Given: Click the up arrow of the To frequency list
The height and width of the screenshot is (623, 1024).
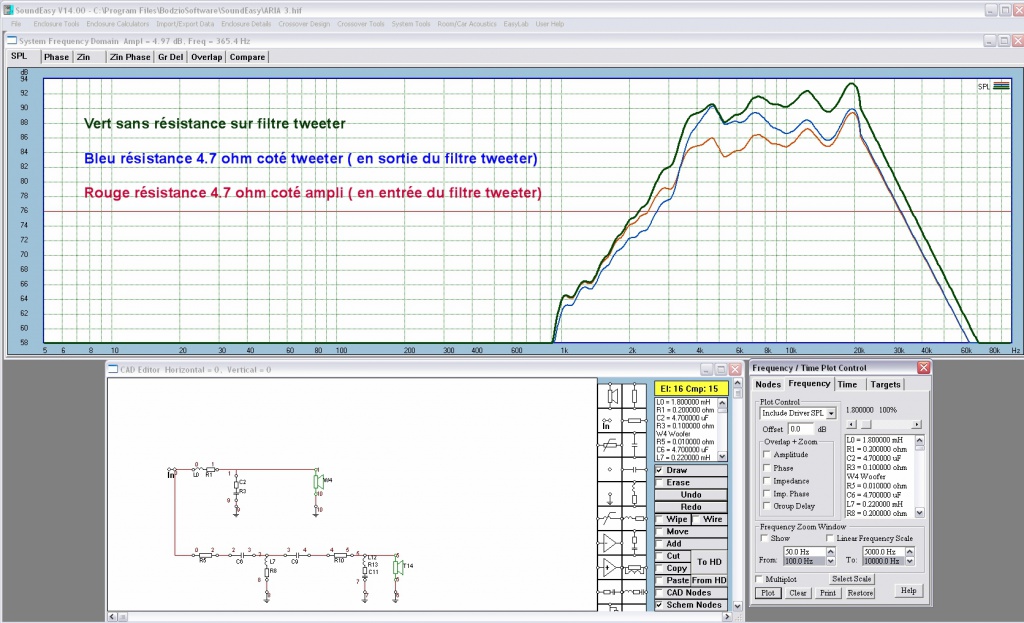Looking at the screenshot, I should tap(910, 552).
